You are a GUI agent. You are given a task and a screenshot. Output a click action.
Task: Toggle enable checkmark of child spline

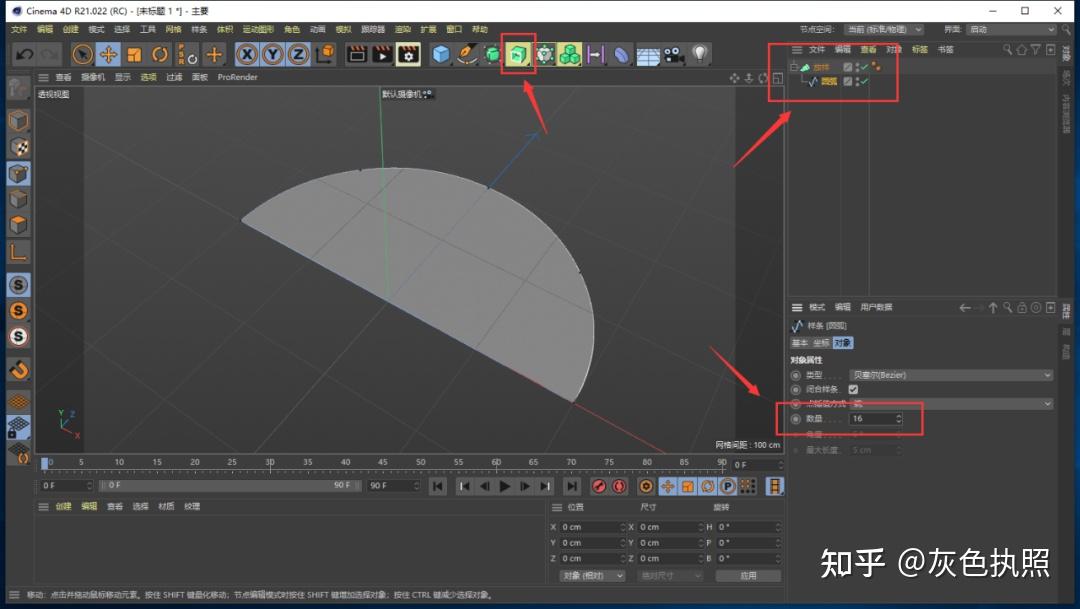tap(863, 81)
